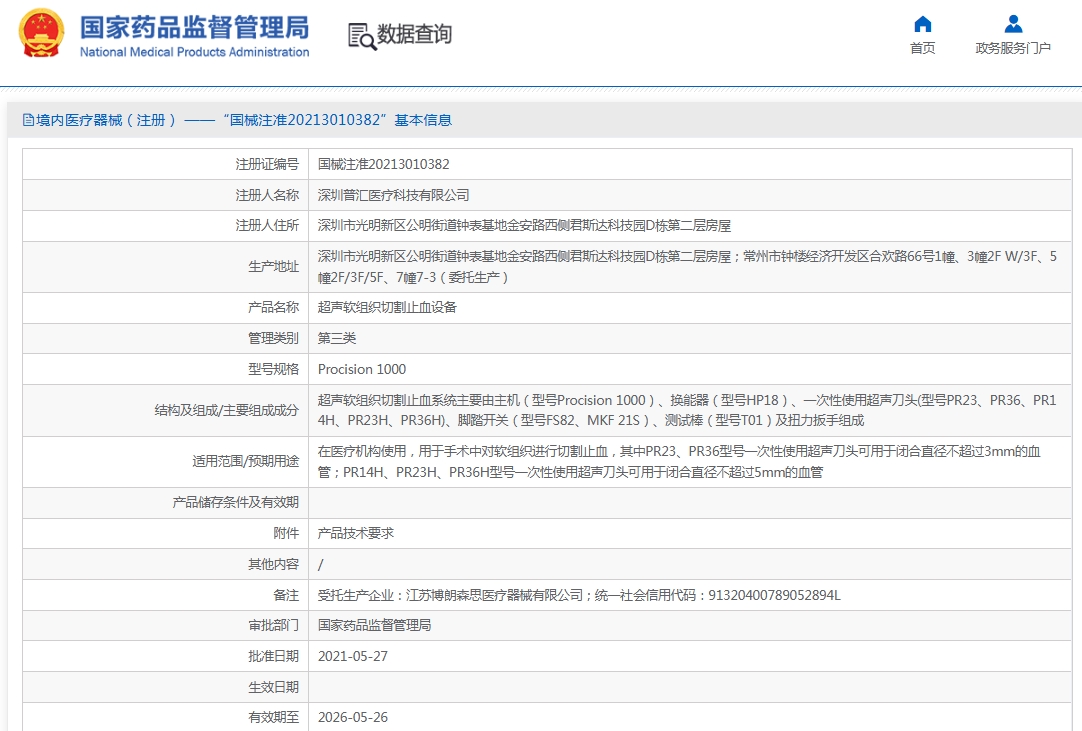This screenshot has width=1082, height=731.
Task: Click National Medical Products Administration subtitle
Action: point(195,52)
